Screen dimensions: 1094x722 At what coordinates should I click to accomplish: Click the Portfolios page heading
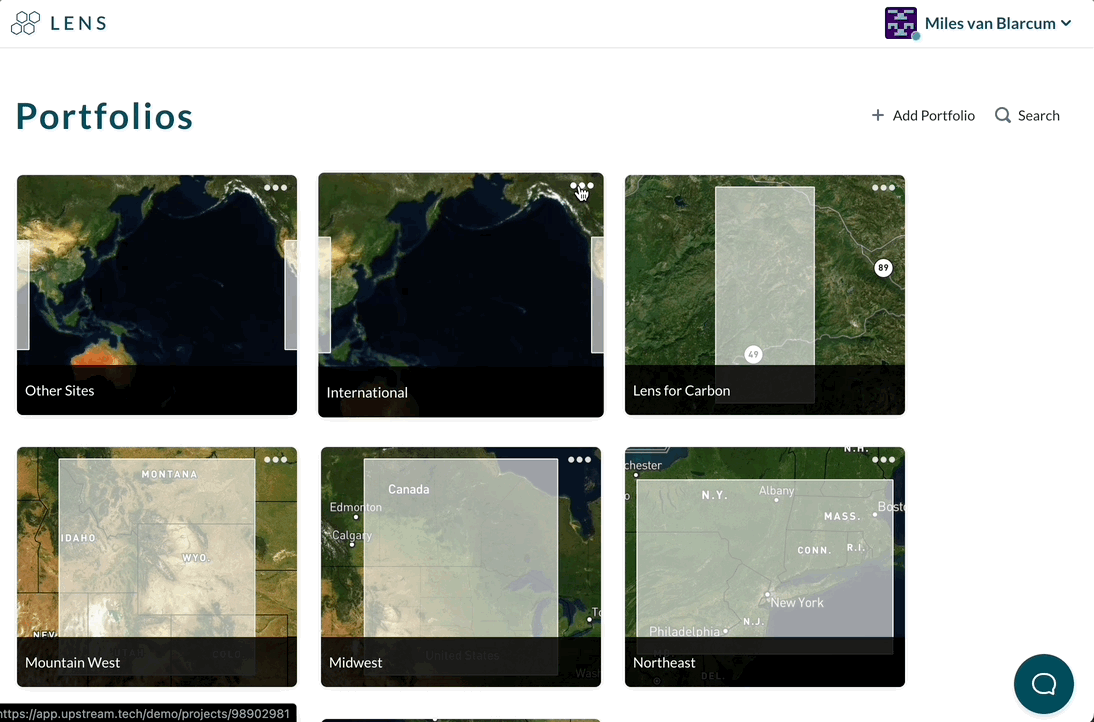pos(105,116)
